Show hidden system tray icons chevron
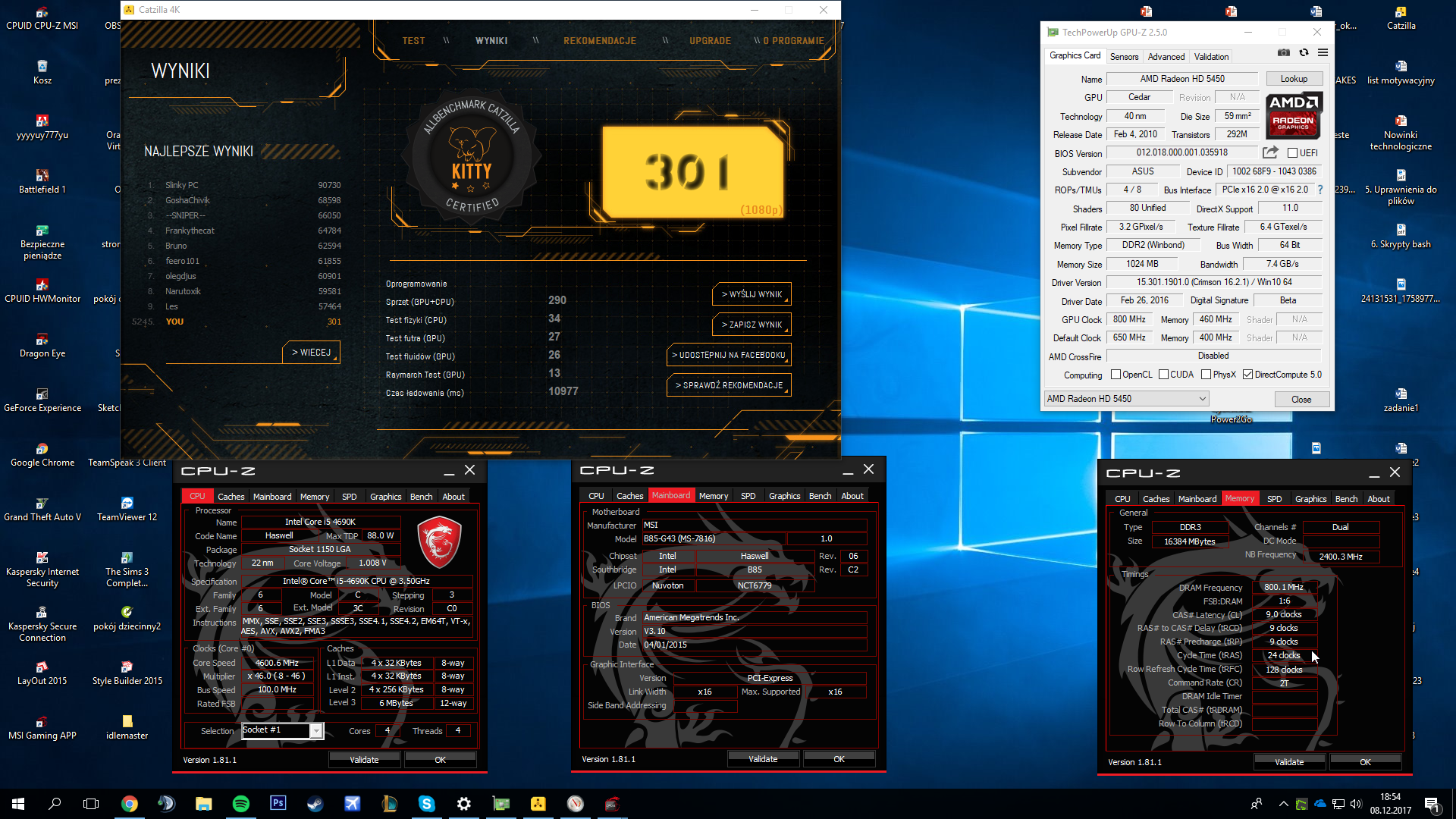The width and height of the screenshot is (1456, 819). click(x=1283, y=804)
